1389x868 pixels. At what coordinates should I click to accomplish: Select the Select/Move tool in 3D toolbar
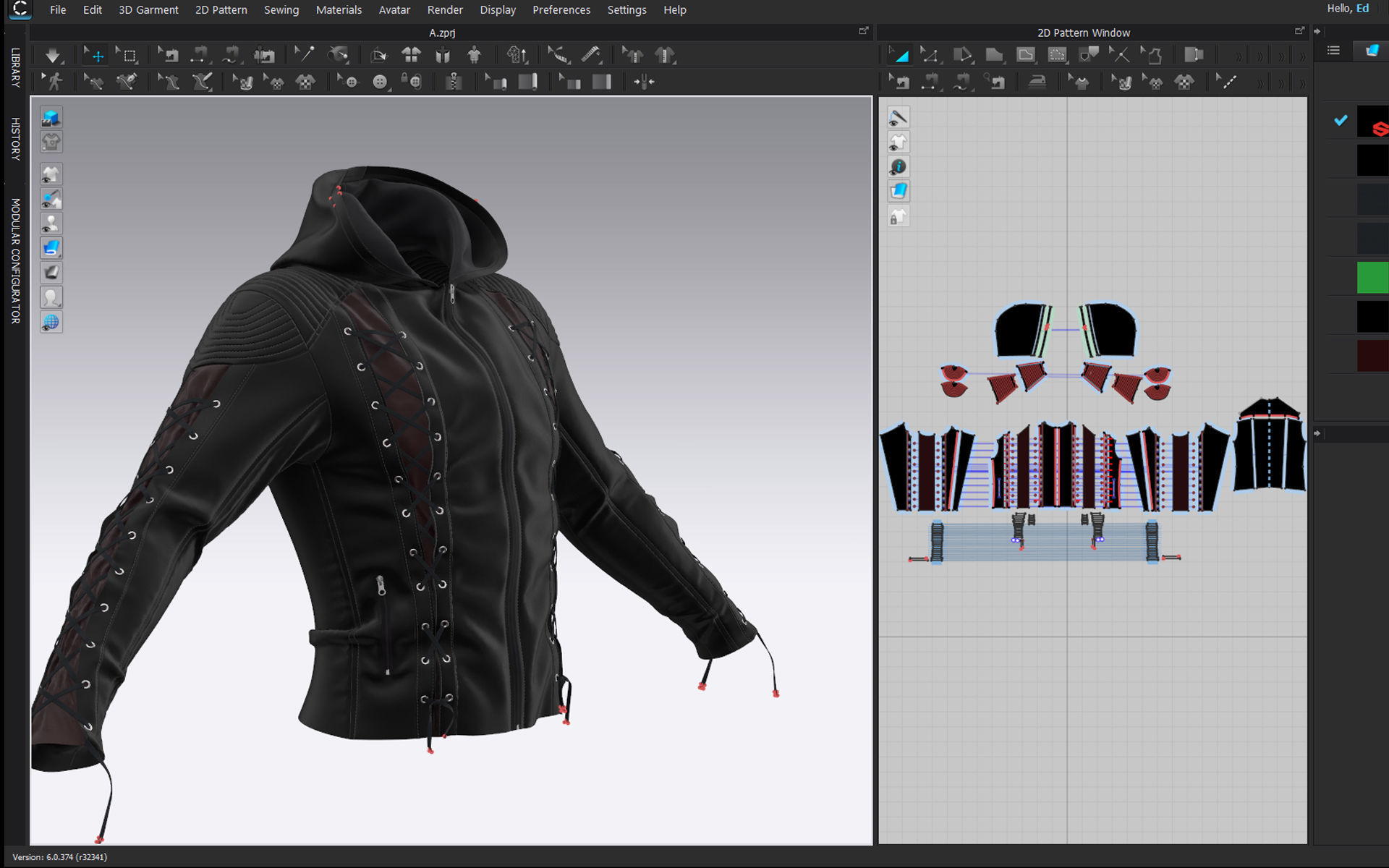[94, 55]
